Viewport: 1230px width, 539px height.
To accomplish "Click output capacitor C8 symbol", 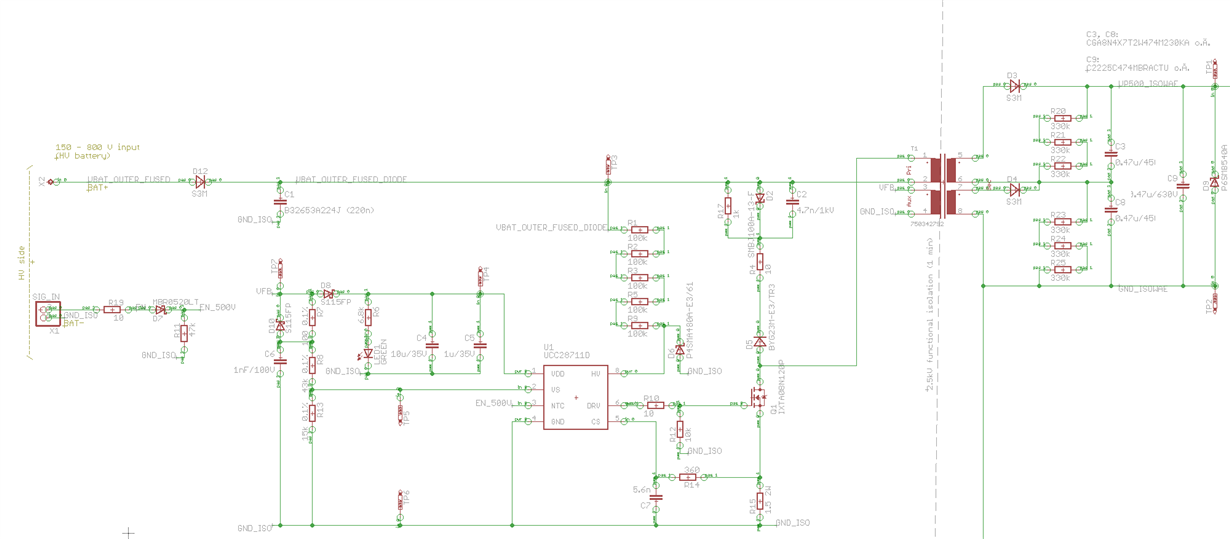I will 1111,209.
